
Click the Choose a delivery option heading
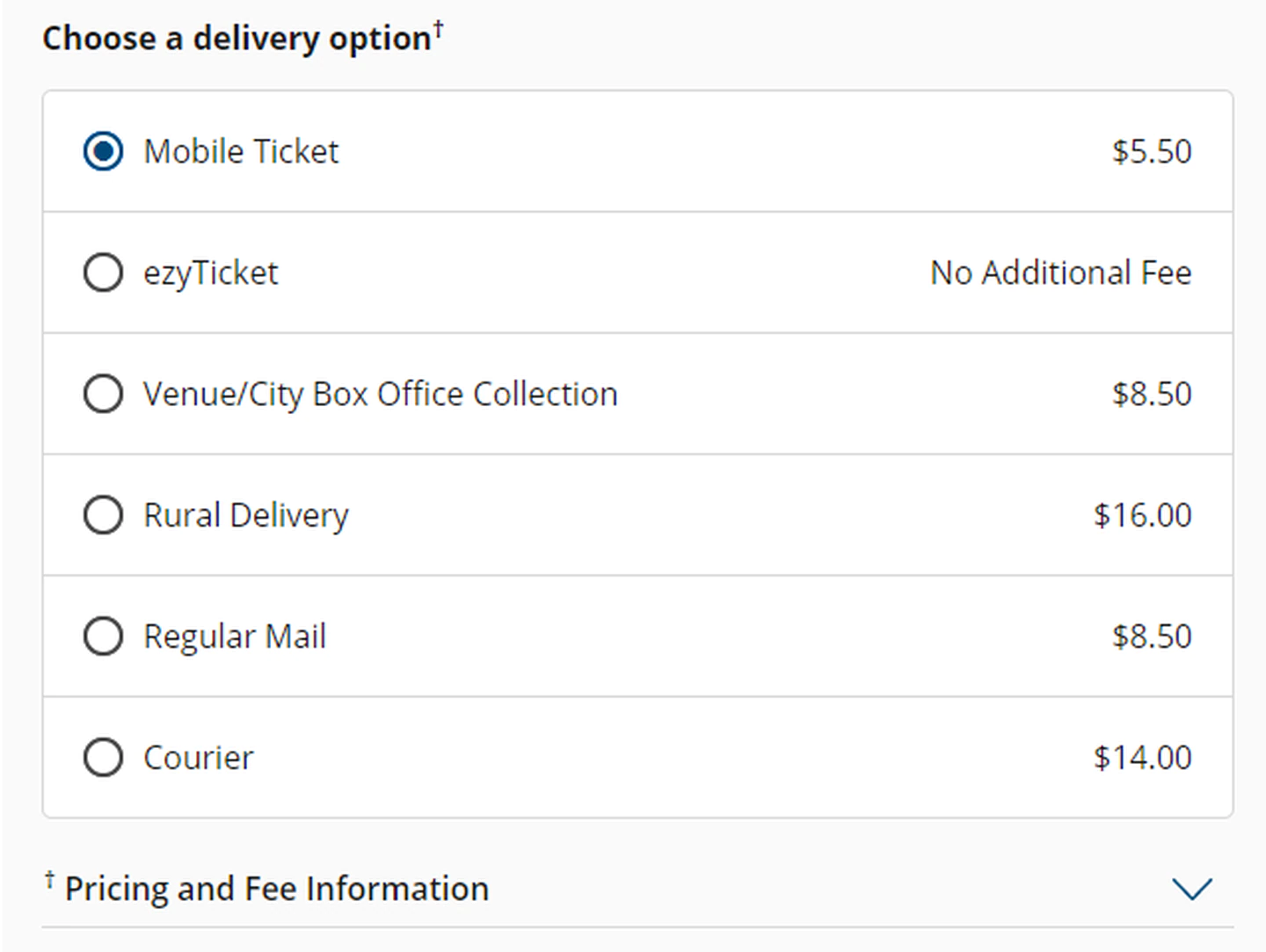236,38
